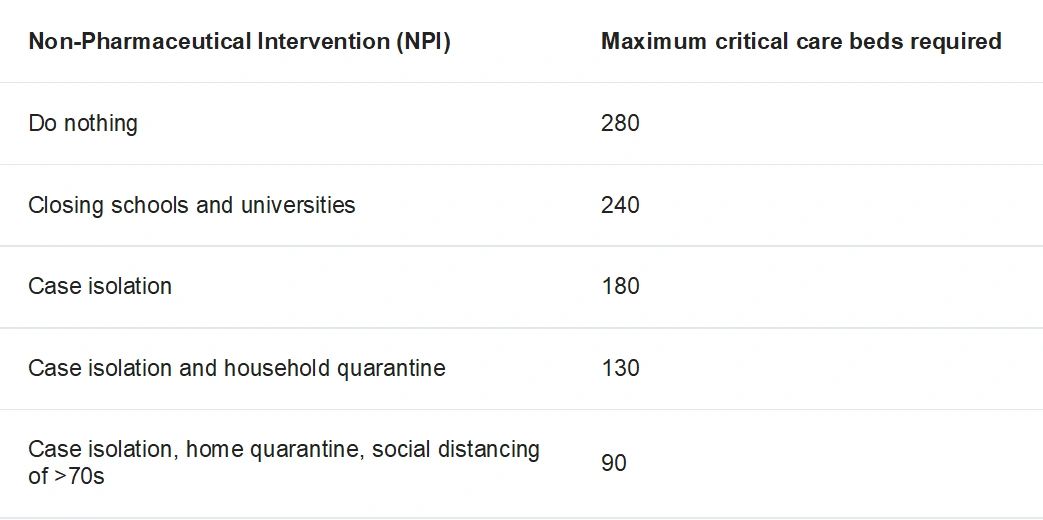1043x520 pixels.
Task: Select the Case isolation row label
Action: [100, 286]
